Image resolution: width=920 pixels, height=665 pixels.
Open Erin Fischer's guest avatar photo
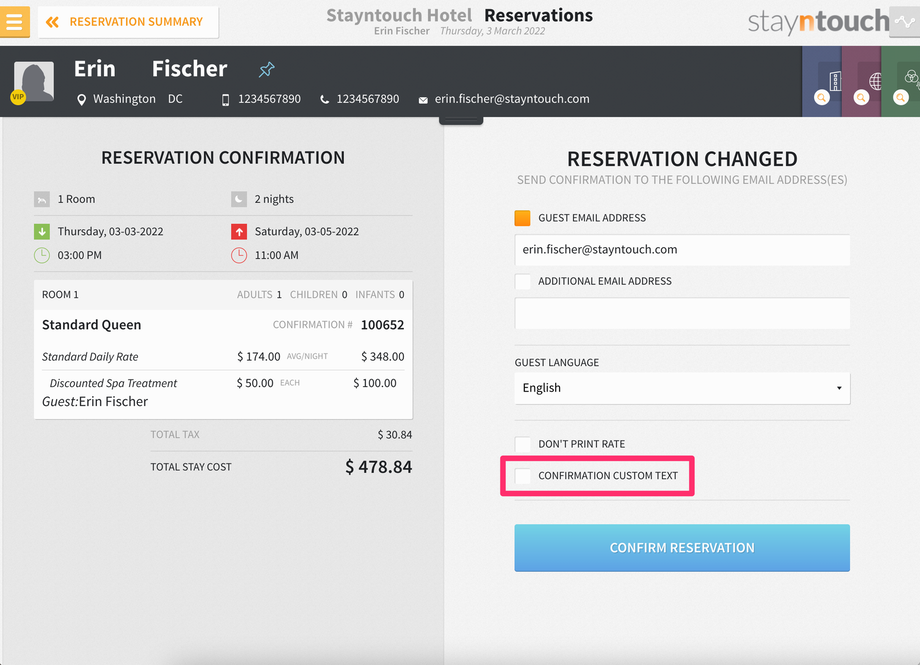click(34, 81)
